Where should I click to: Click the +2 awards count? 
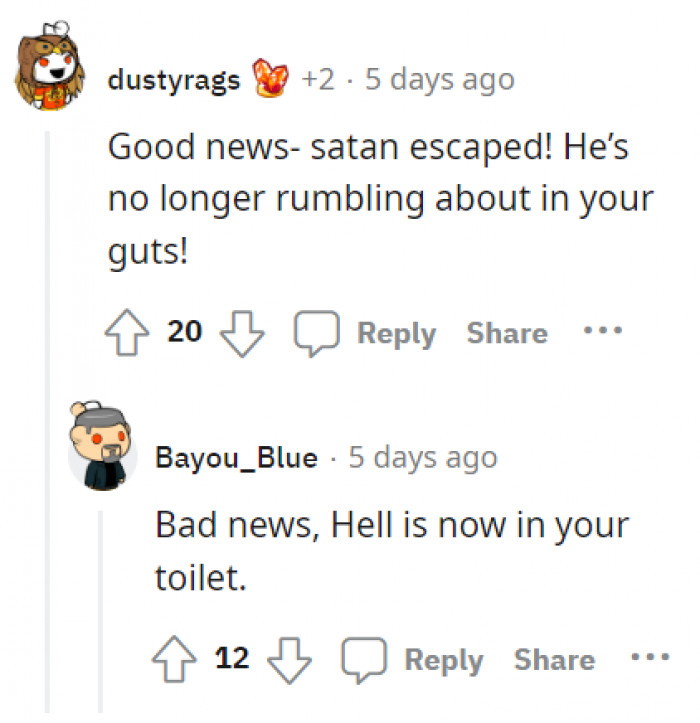[x=318, y=79]
